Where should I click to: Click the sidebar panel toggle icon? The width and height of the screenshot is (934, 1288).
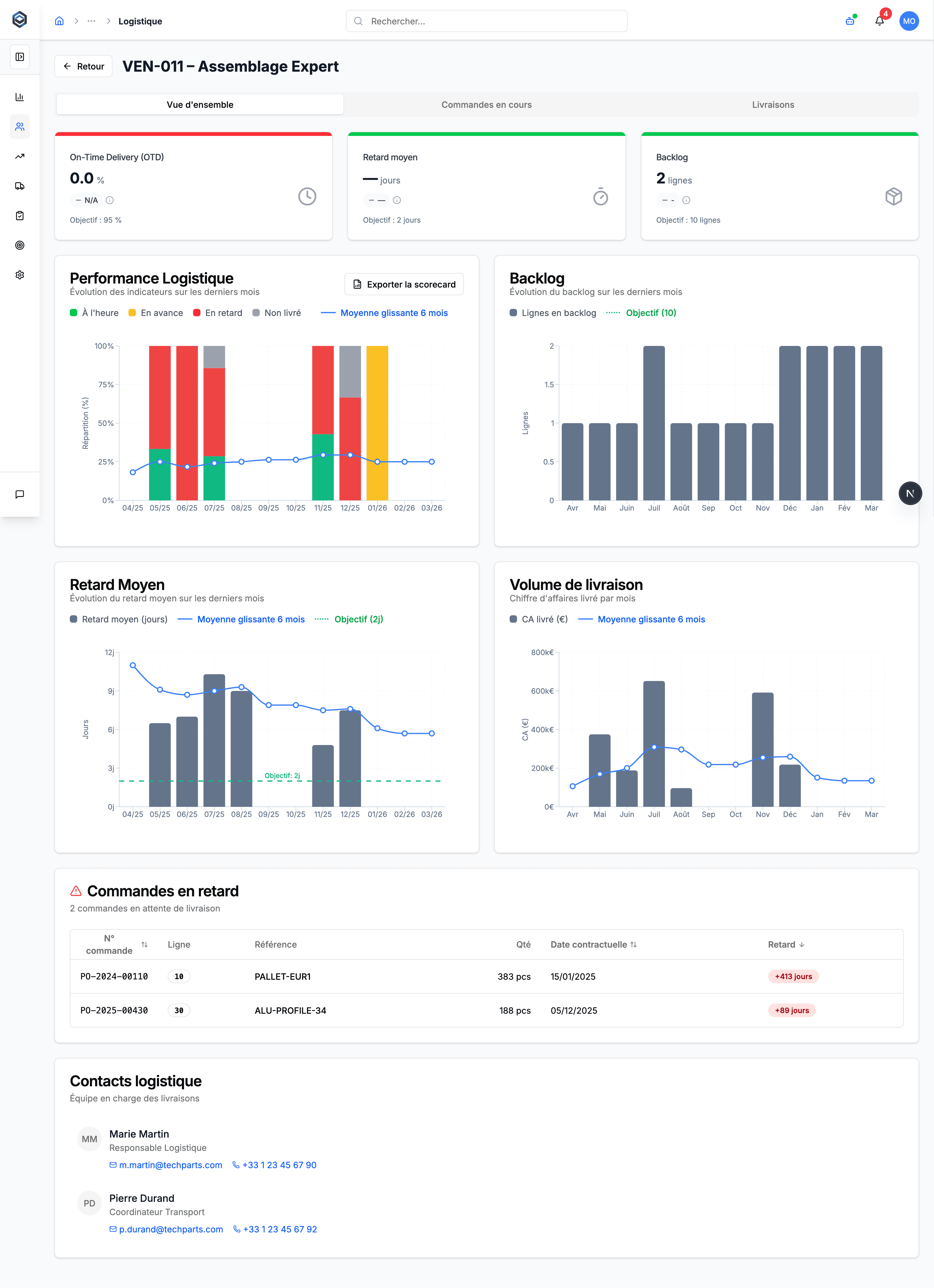coord(20,57)
